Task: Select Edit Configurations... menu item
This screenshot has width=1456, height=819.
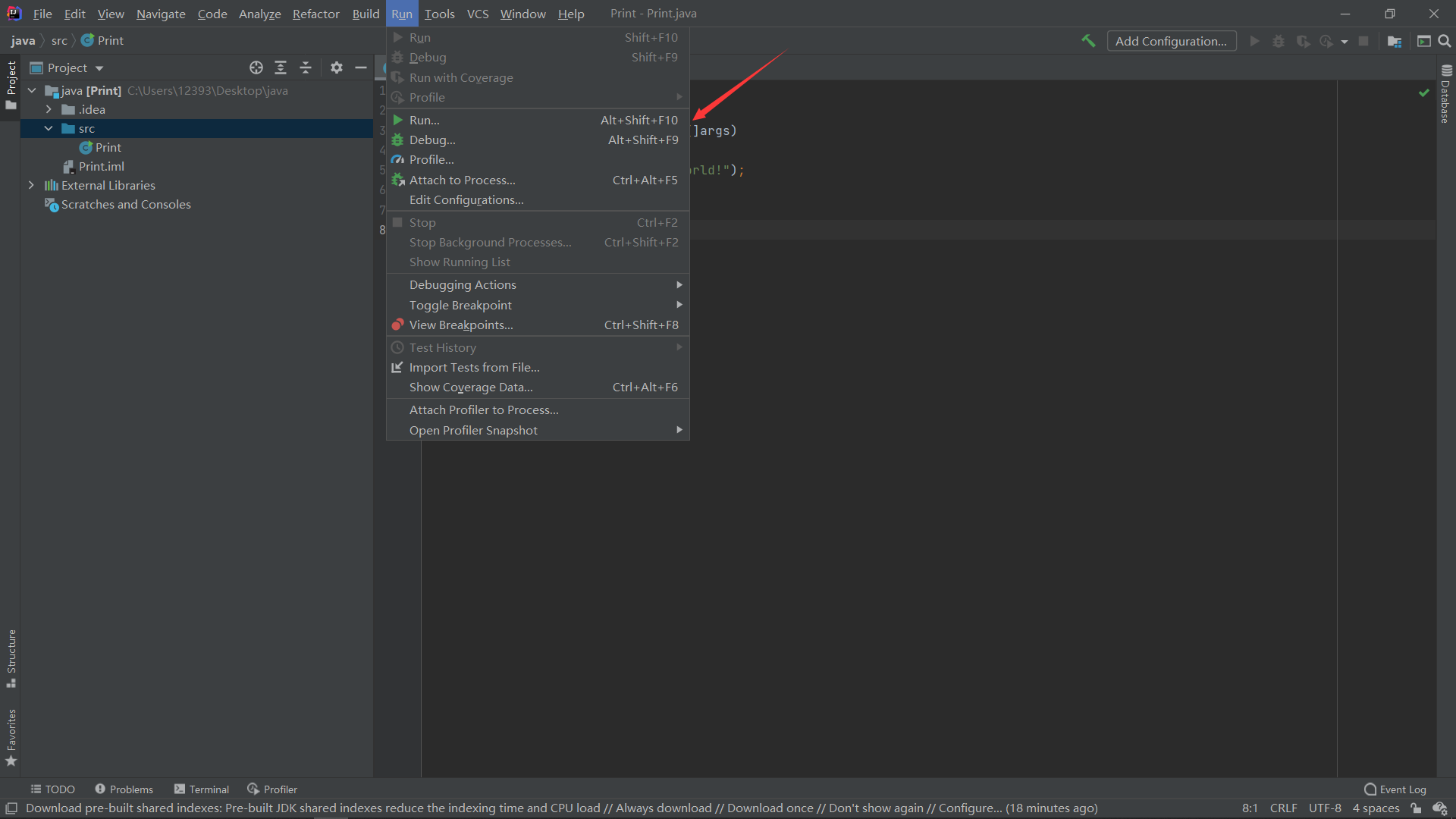Action: 466,199
